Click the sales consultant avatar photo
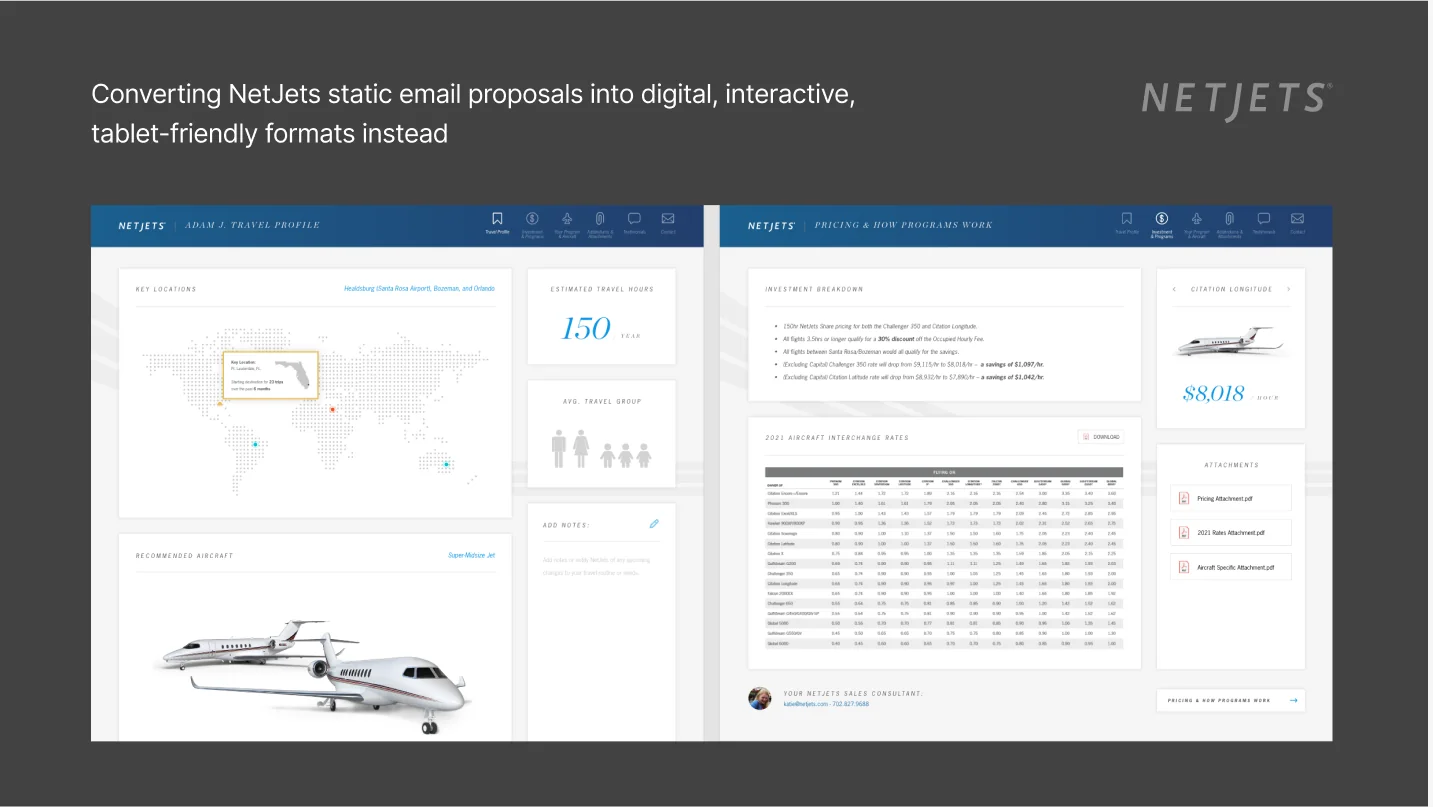Image resolution: width=1433 pixels, height=807 pixels. [760, 698]
